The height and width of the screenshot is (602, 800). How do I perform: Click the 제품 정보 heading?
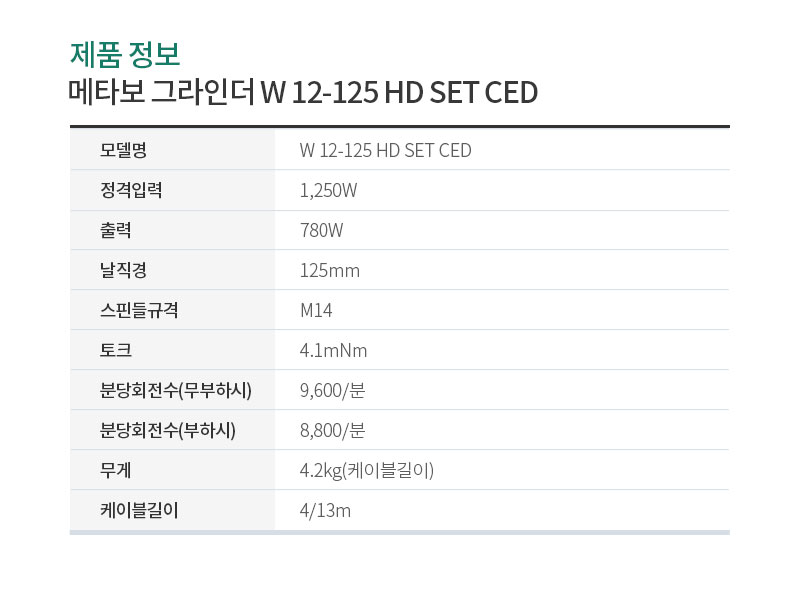click(125, 55)
